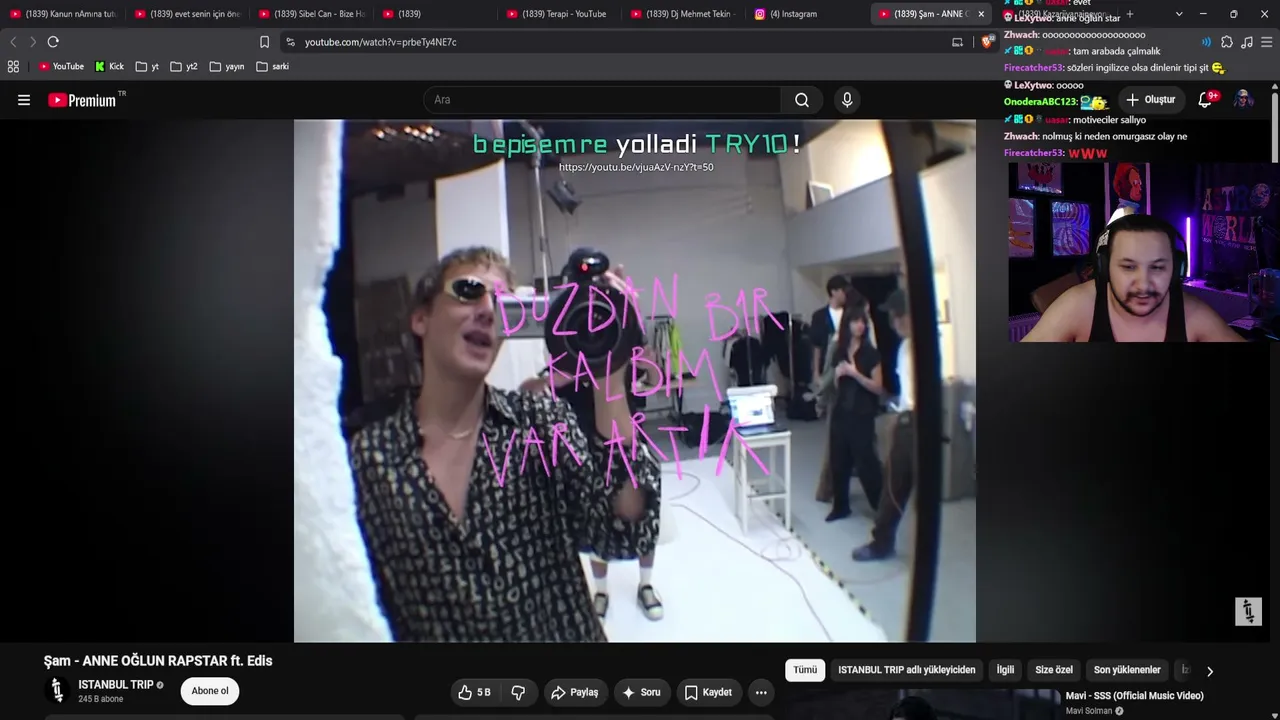Open the YouTube guide hamburger menu
Screen dimensions: 1280x720
click(24, 100)
